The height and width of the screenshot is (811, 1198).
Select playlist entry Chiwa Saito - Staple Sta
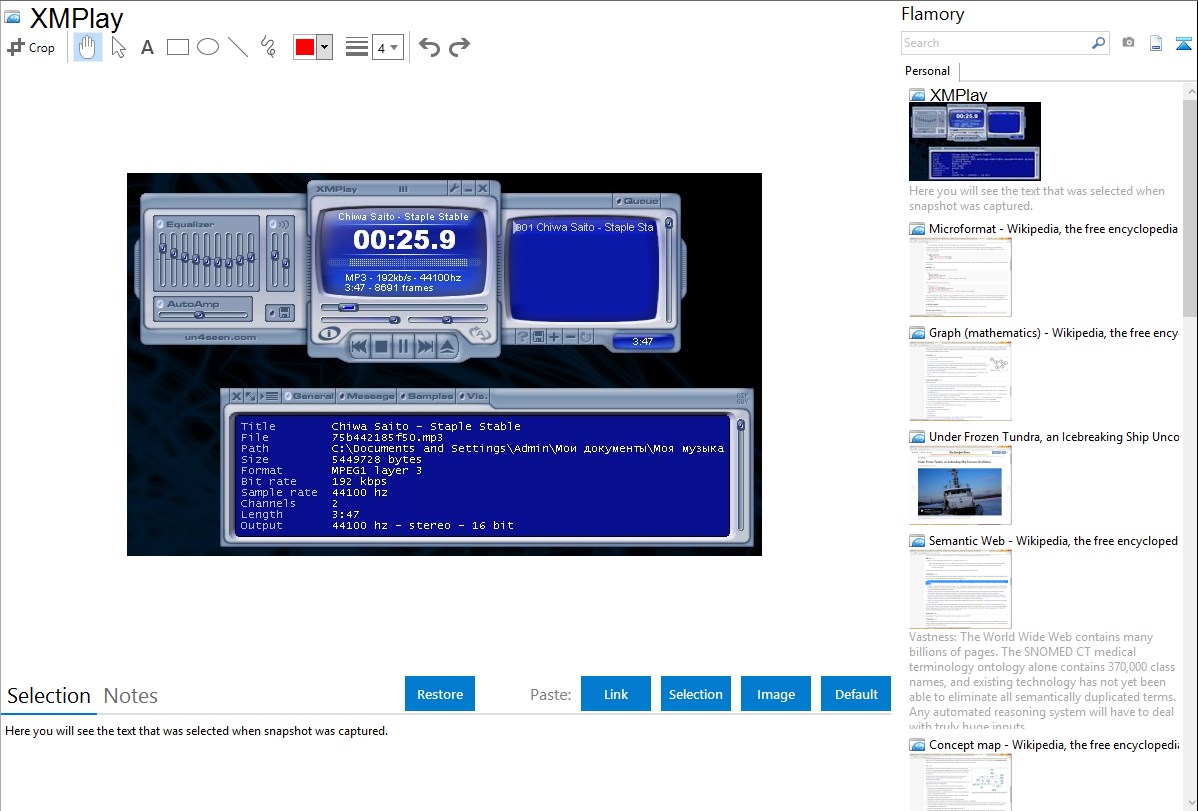click(x=584, y=227)
